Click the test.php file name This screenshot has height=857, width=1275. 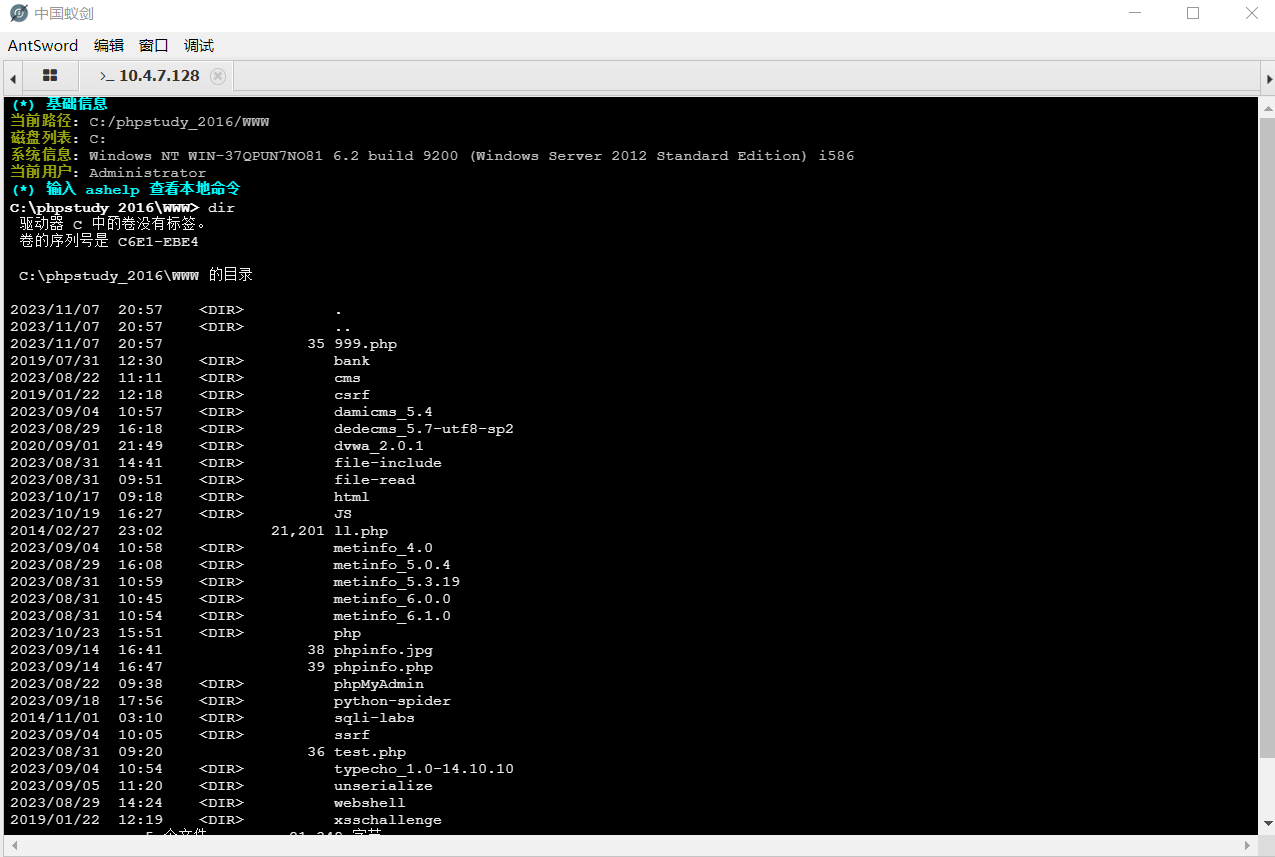(x=370, y=752)
